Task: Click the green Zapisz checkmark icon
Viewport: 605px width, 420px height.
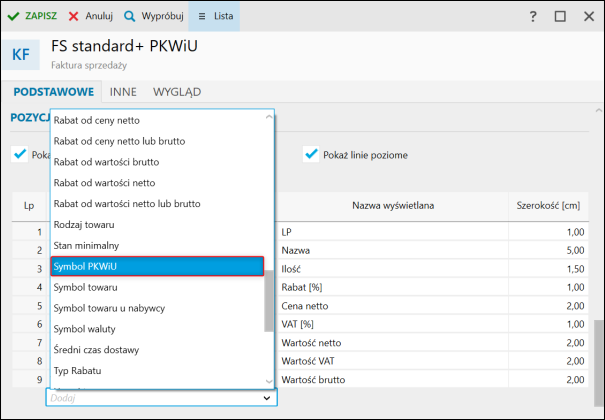Action: point(14,17)
